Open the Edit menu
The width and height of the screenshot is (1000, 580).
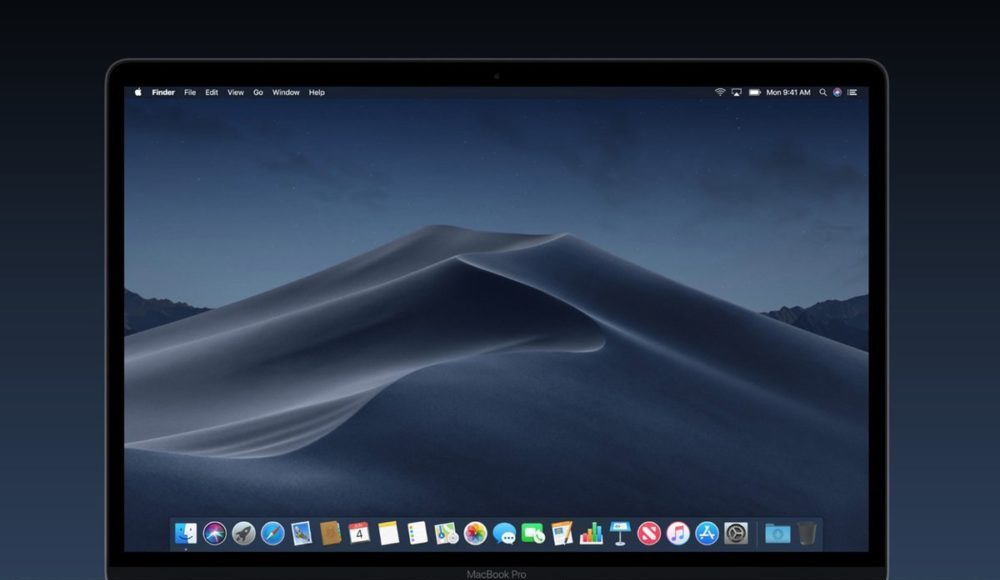[212, 93]
